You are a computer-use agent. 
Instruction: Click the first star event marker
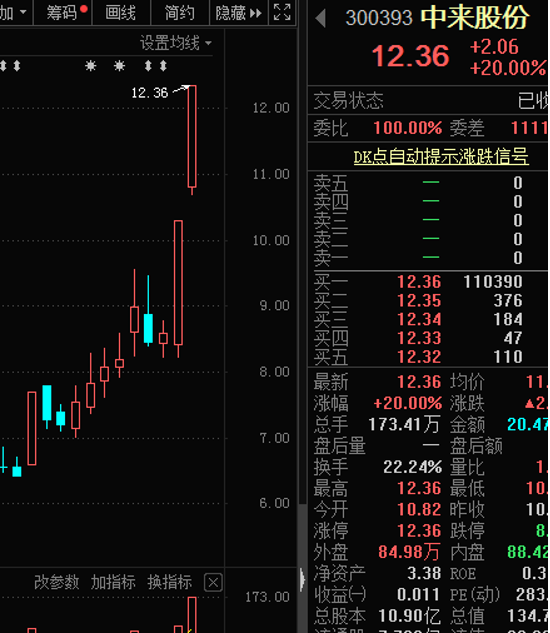point(91,66)
